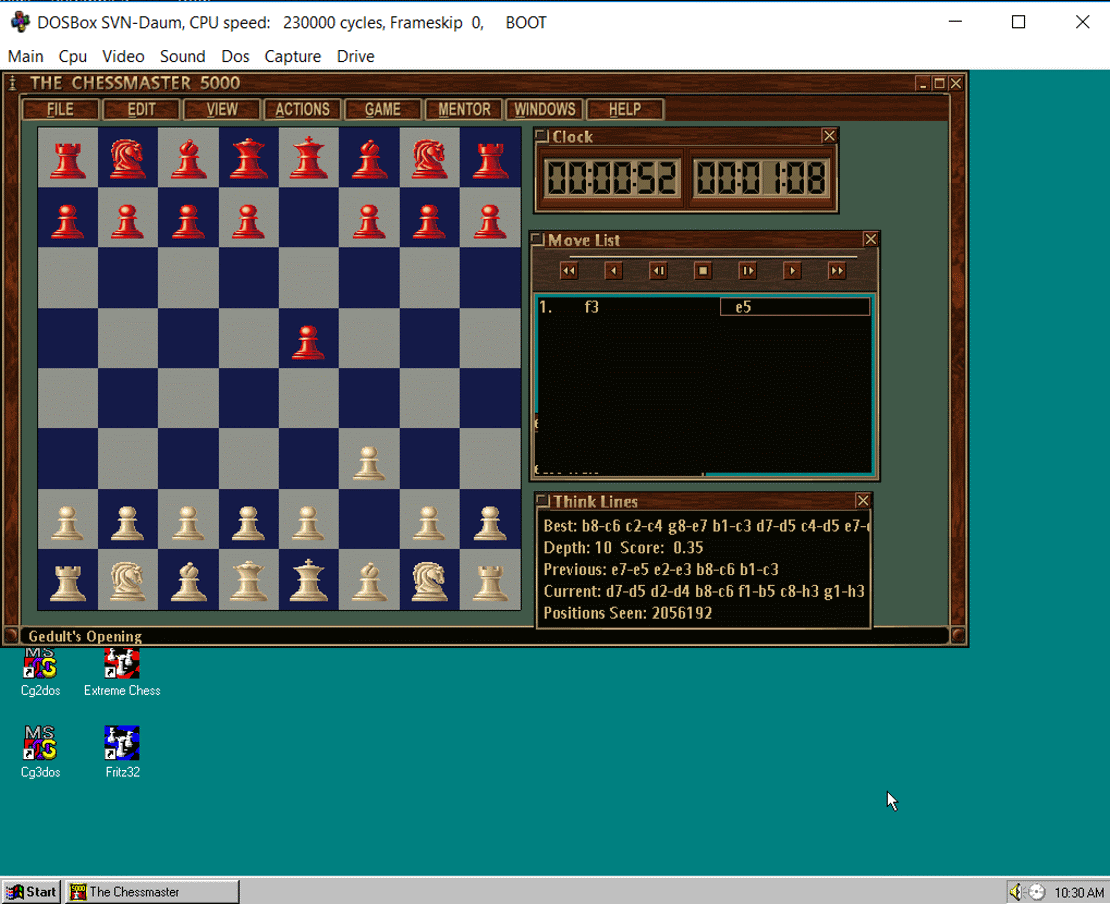Image resolution: width=1110 pixels, height=904 pixels.
Task: Click the empty d4 square
Action: point(248,399)
